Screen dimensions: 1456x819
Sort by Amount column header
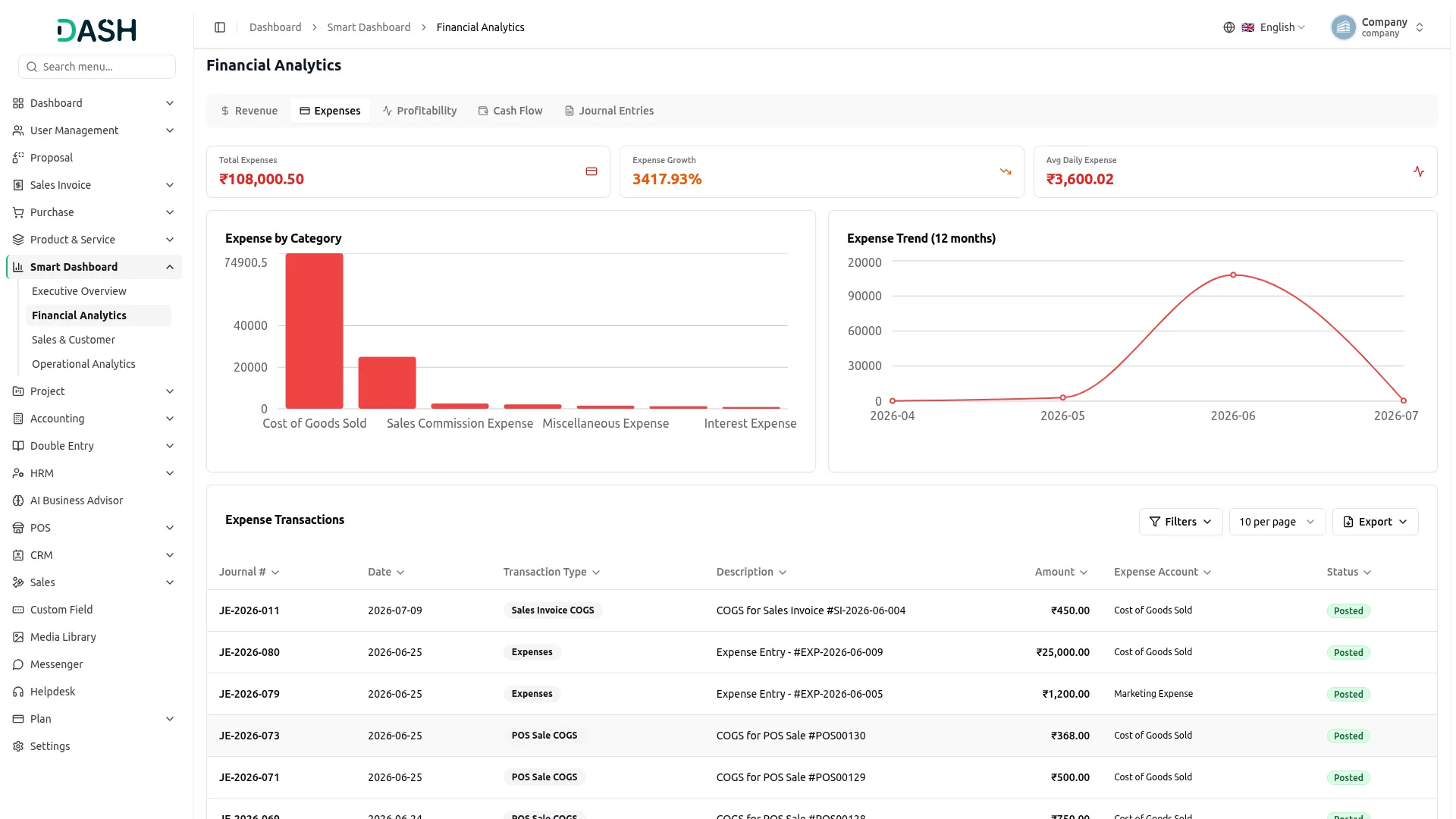pos(1061,572)
